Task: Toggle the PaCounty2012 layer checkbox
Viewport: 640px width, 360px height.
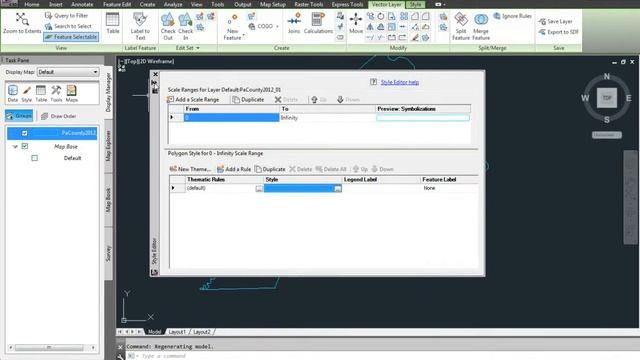Action: pyautogui.click(x=24, y=133)
